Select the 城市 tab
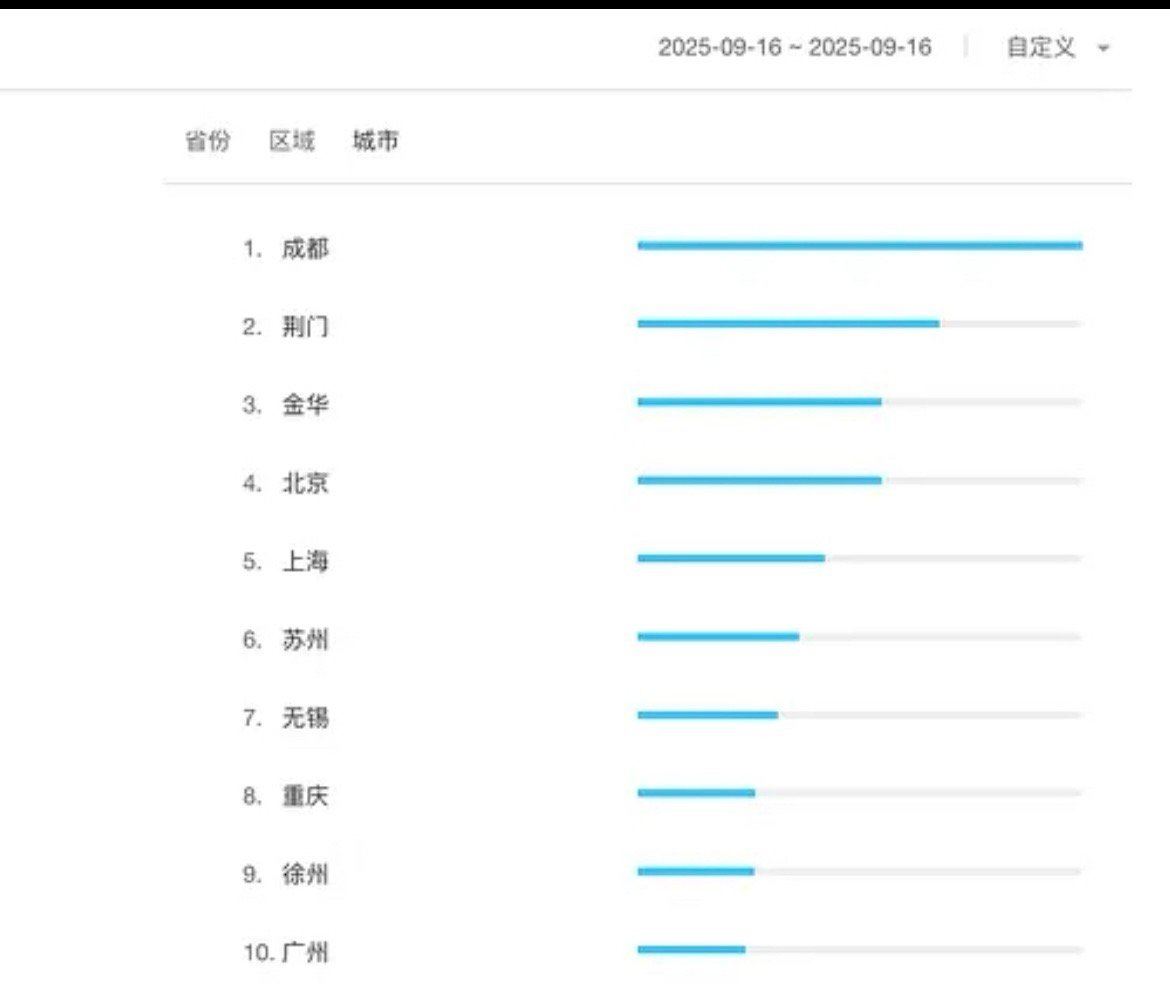The image size is (1170, 1008). 375,140
